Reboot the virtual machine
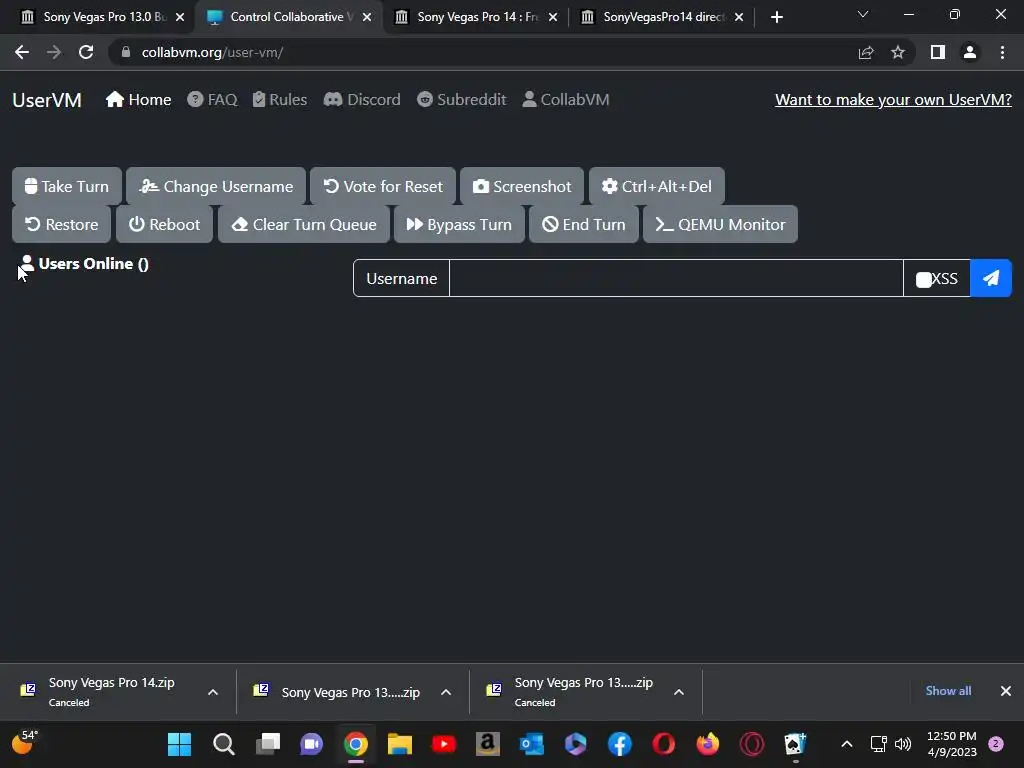 click(165, 224)
